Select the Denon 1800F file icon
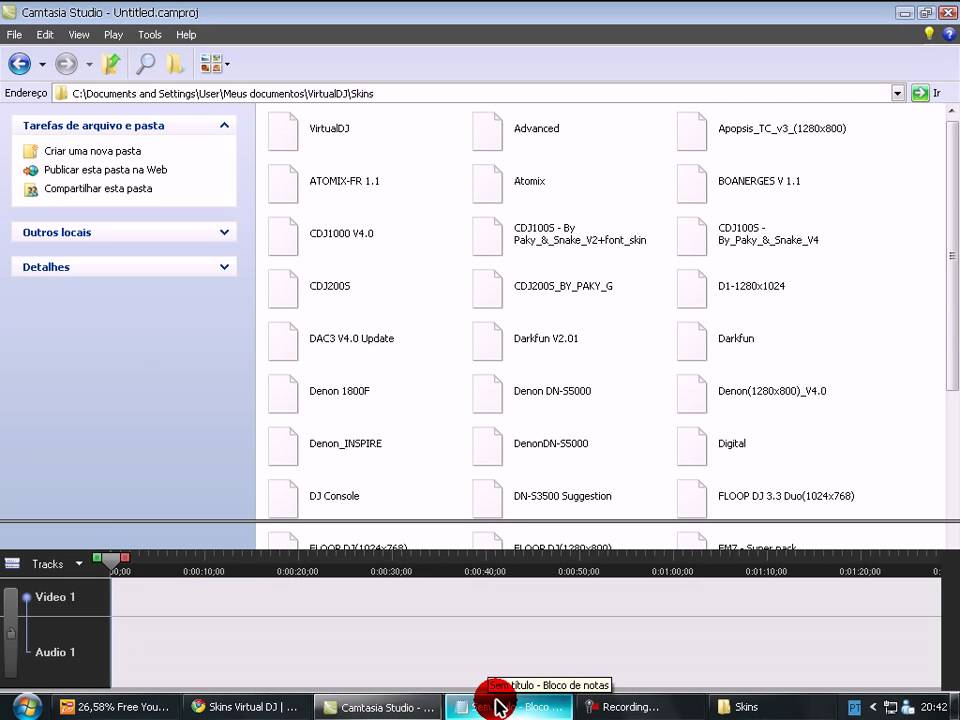This screenshot has height=720, width=960. click(283, 394)
